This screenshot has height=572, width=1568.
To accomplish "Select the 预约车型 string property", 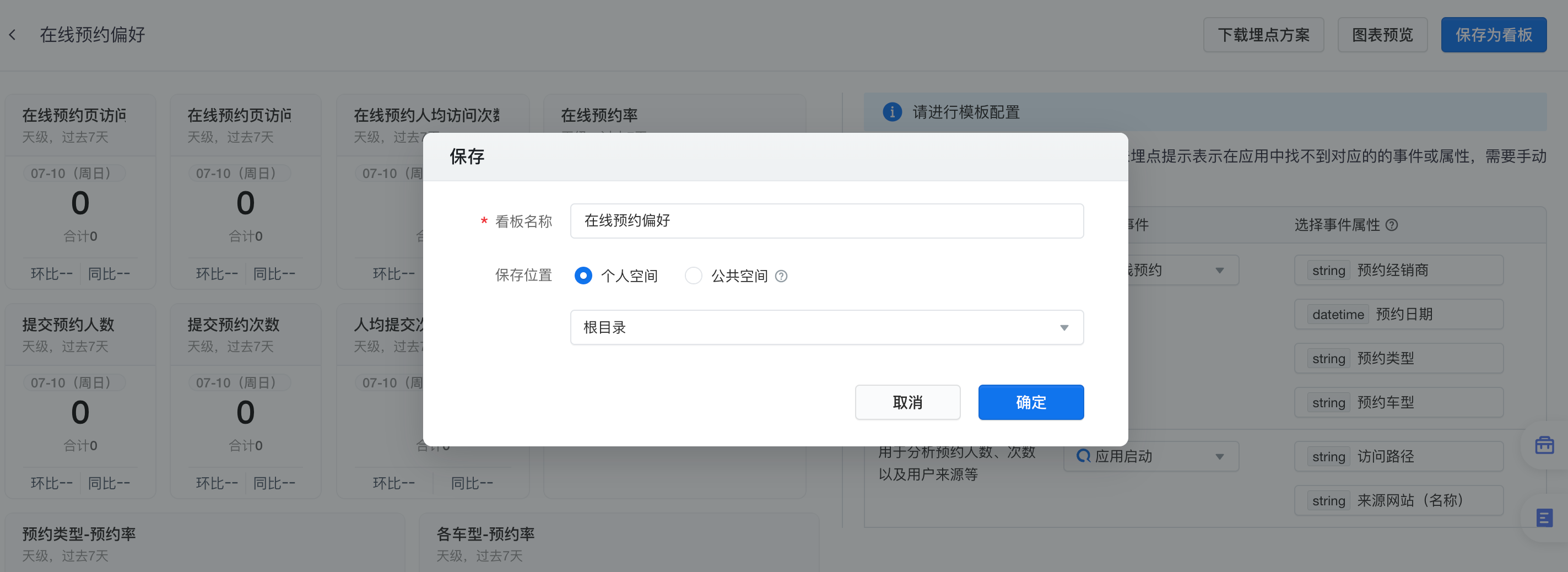I will (x=1398, y=403).
